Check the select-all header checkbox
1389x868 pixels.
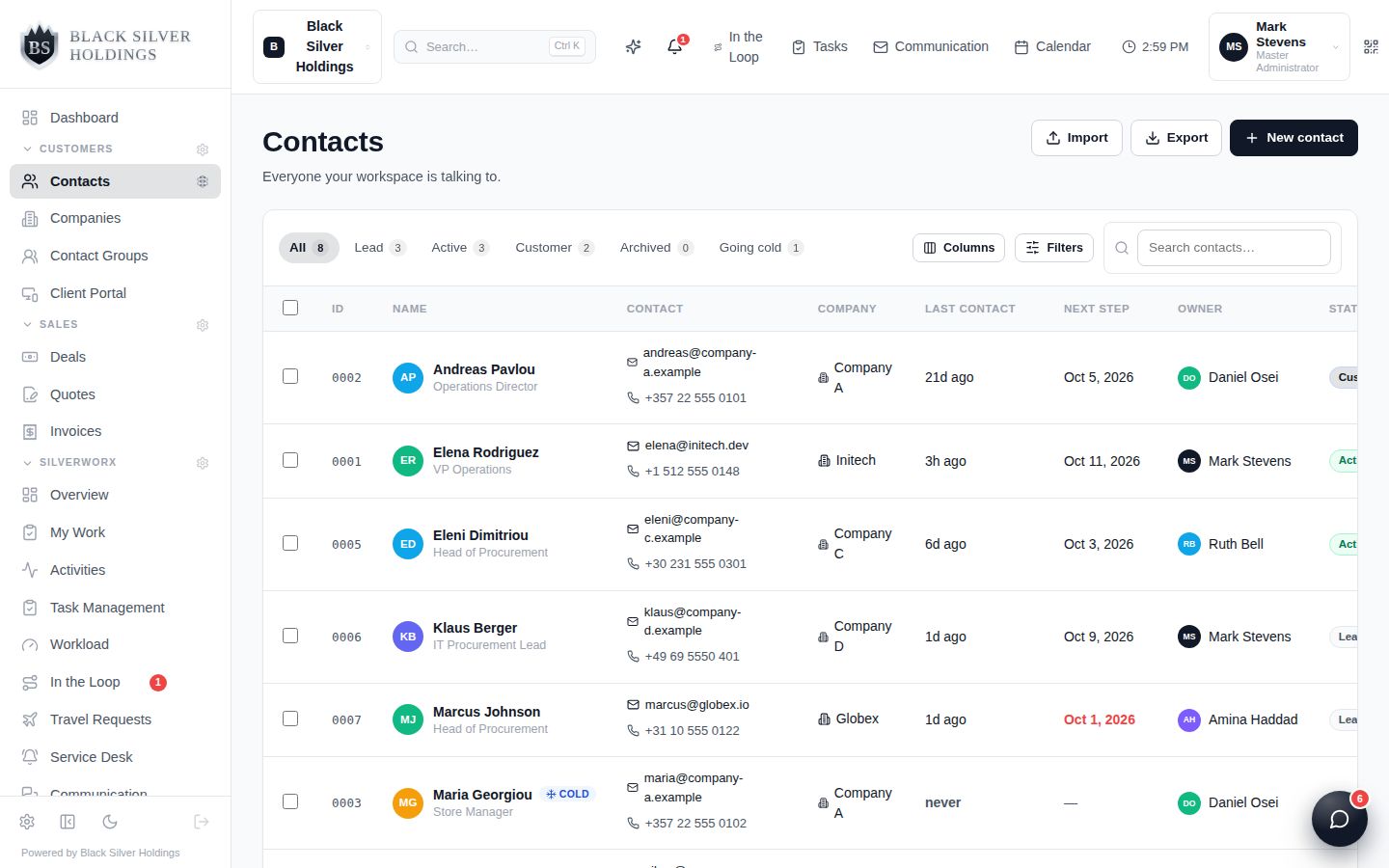click(x=290, y=308)
